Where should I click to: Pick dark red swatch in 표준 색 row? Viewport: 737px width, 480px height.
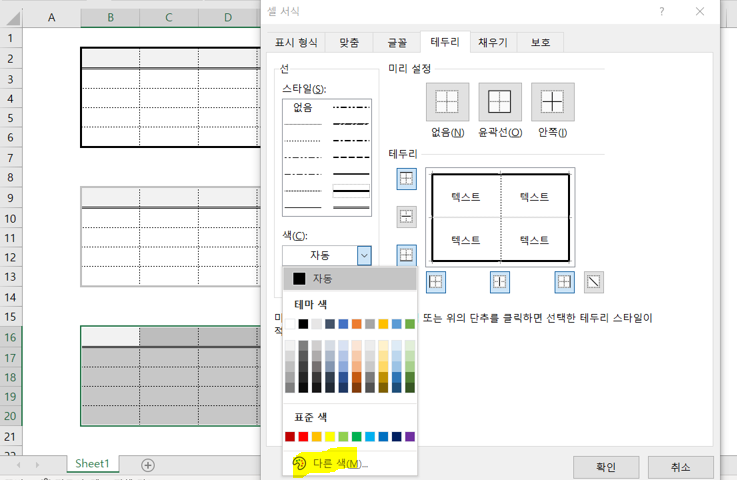pyautogui.click(x=290, y=437)
